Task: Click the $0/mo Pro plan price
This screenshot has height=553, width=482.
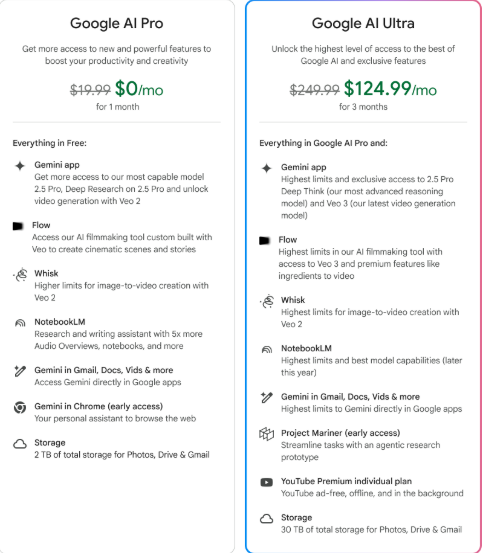Action: coord(139,89)
